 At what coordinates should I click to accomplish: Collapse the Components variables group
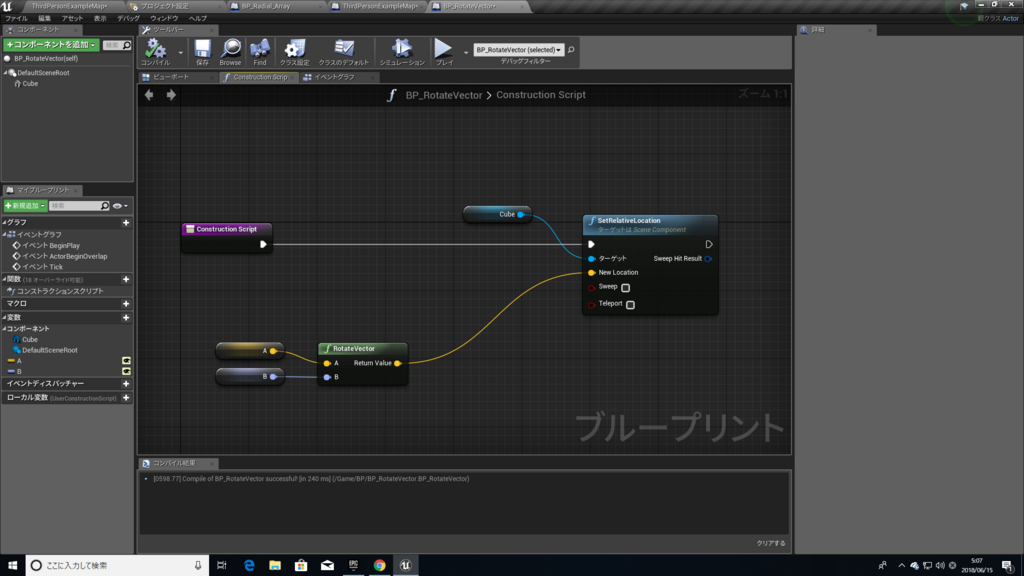click(x=5, y=329)
